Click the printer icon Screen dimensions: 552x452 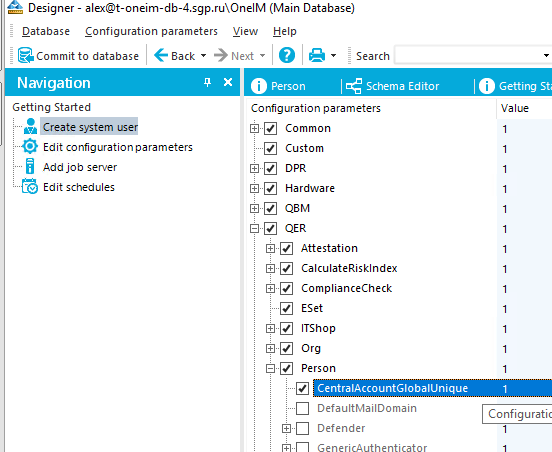317,56
